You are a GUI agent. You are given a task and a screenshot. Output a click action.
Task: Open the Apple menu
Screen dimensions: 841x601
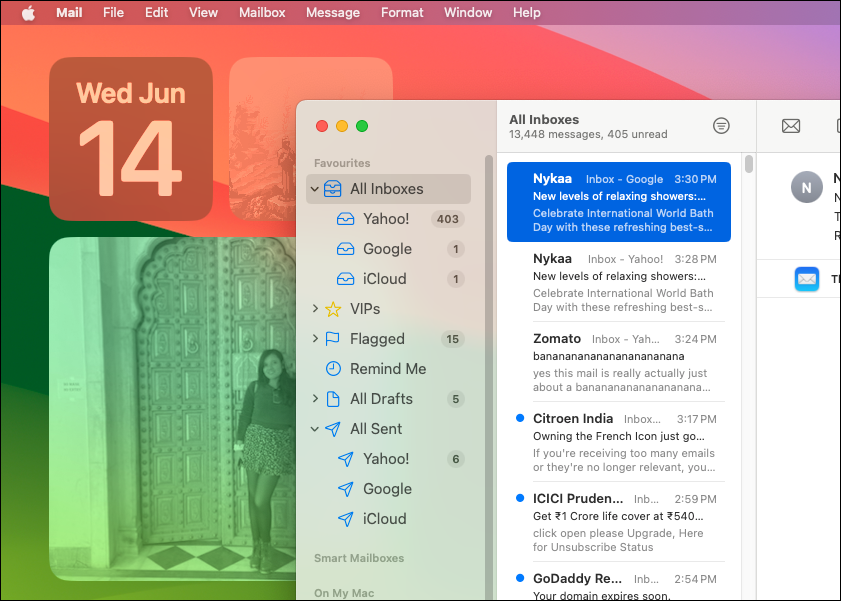point(28,12)
